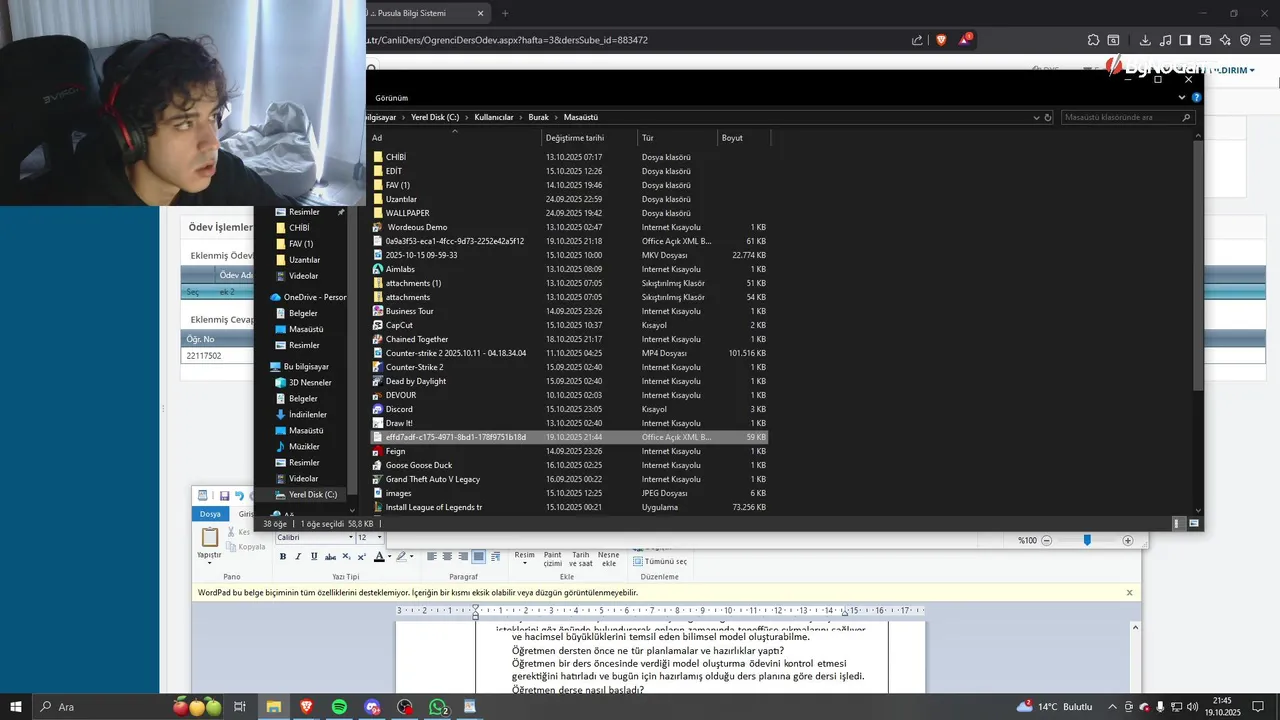
Task: Toggle the browser sidebar panel icon
Action: click(x=1185, y=40)
